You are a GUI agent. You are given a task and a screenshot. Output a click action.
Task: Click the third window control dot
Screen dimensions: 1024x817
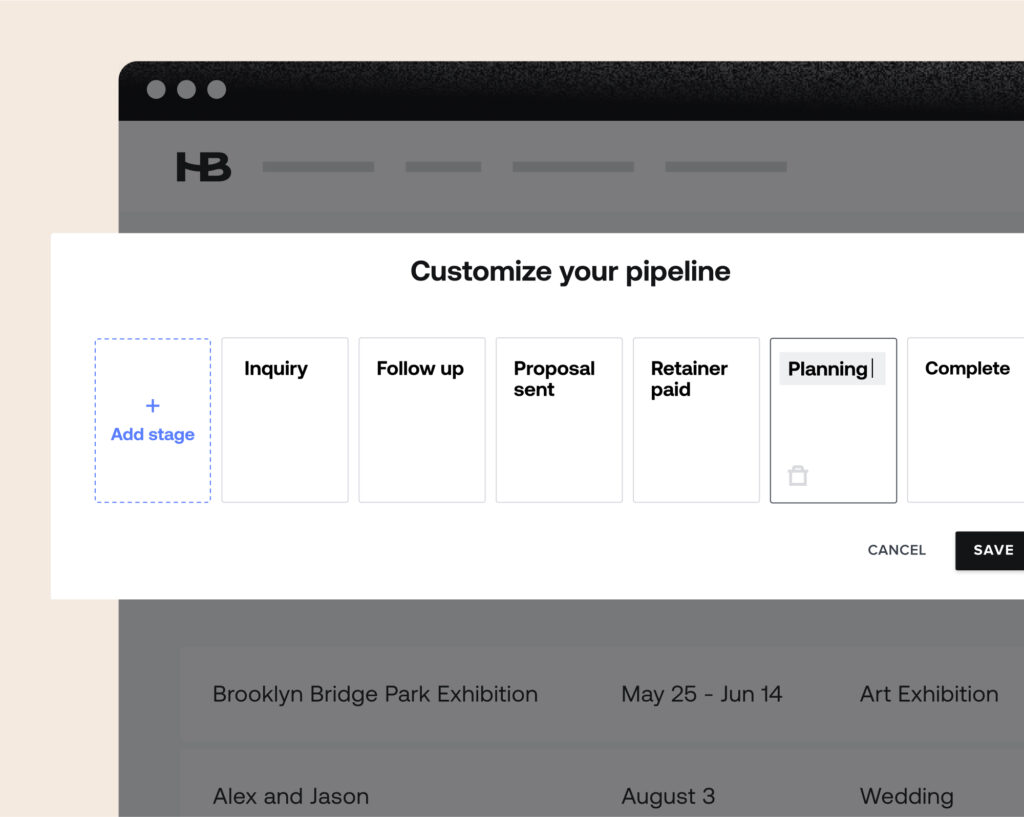point(217,89)
